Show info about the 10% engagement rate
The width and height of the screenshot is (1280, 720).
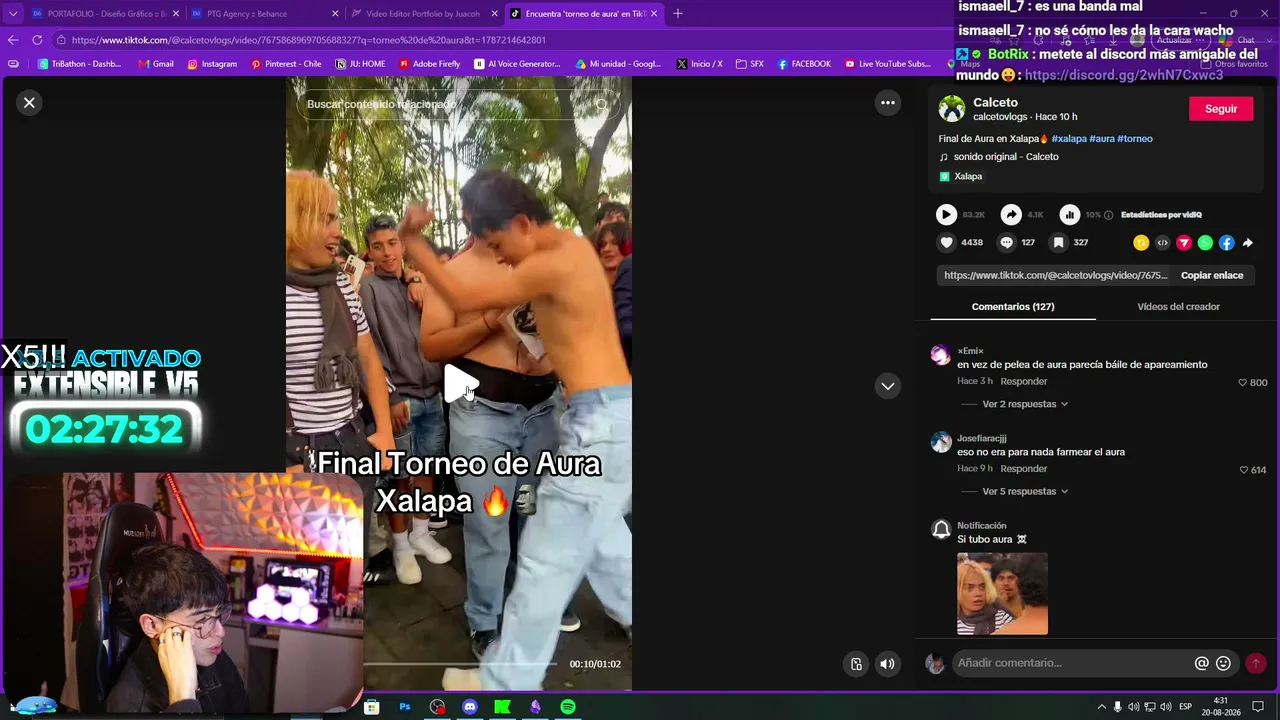coord(1108,215)
